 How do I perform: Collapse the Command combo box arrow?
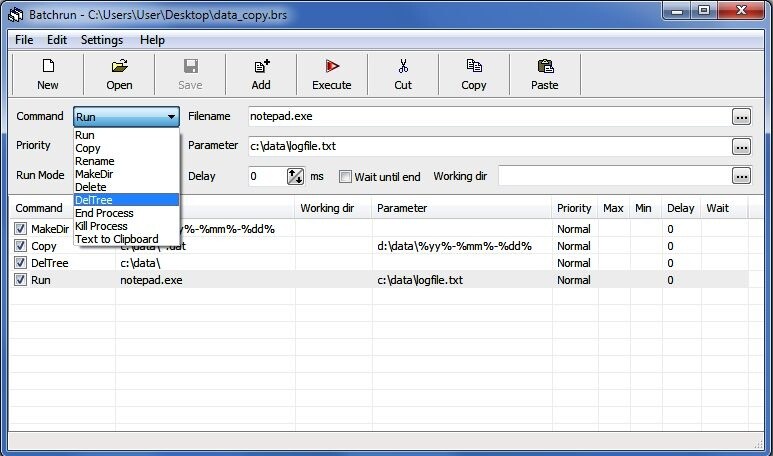[171, 117]
